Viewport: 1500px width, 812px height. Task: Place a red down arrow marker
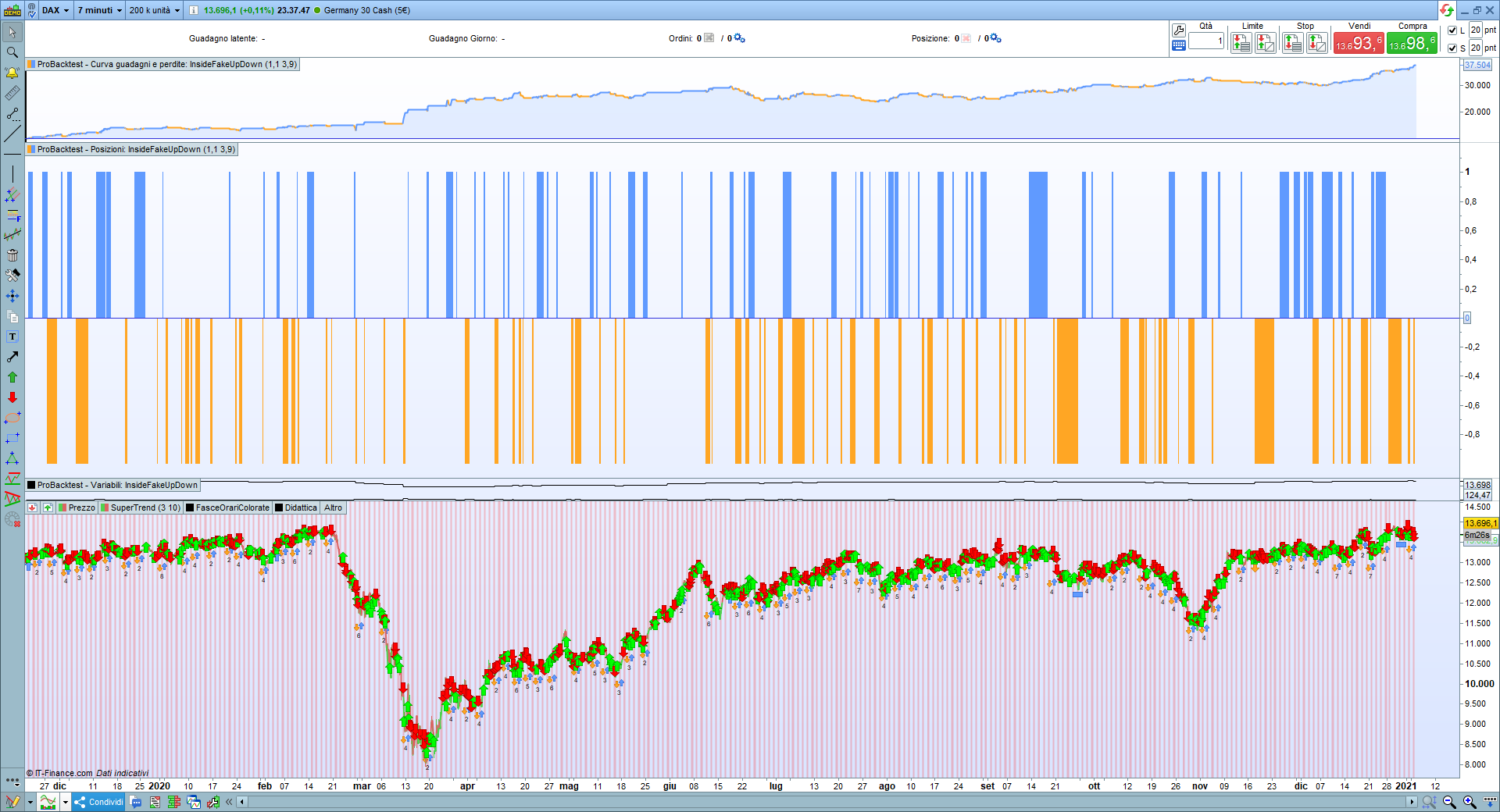click(12, 397)
